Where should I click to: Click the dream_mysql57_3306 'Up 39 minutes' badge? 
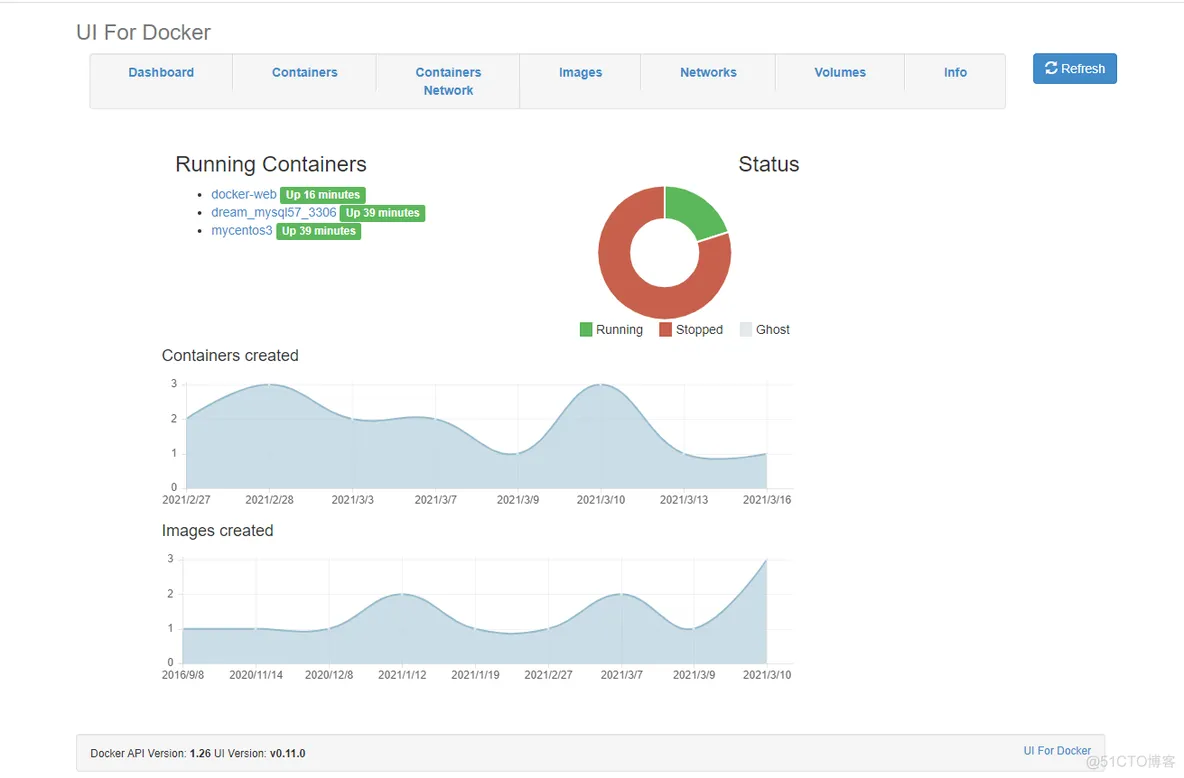pos(382,213)
